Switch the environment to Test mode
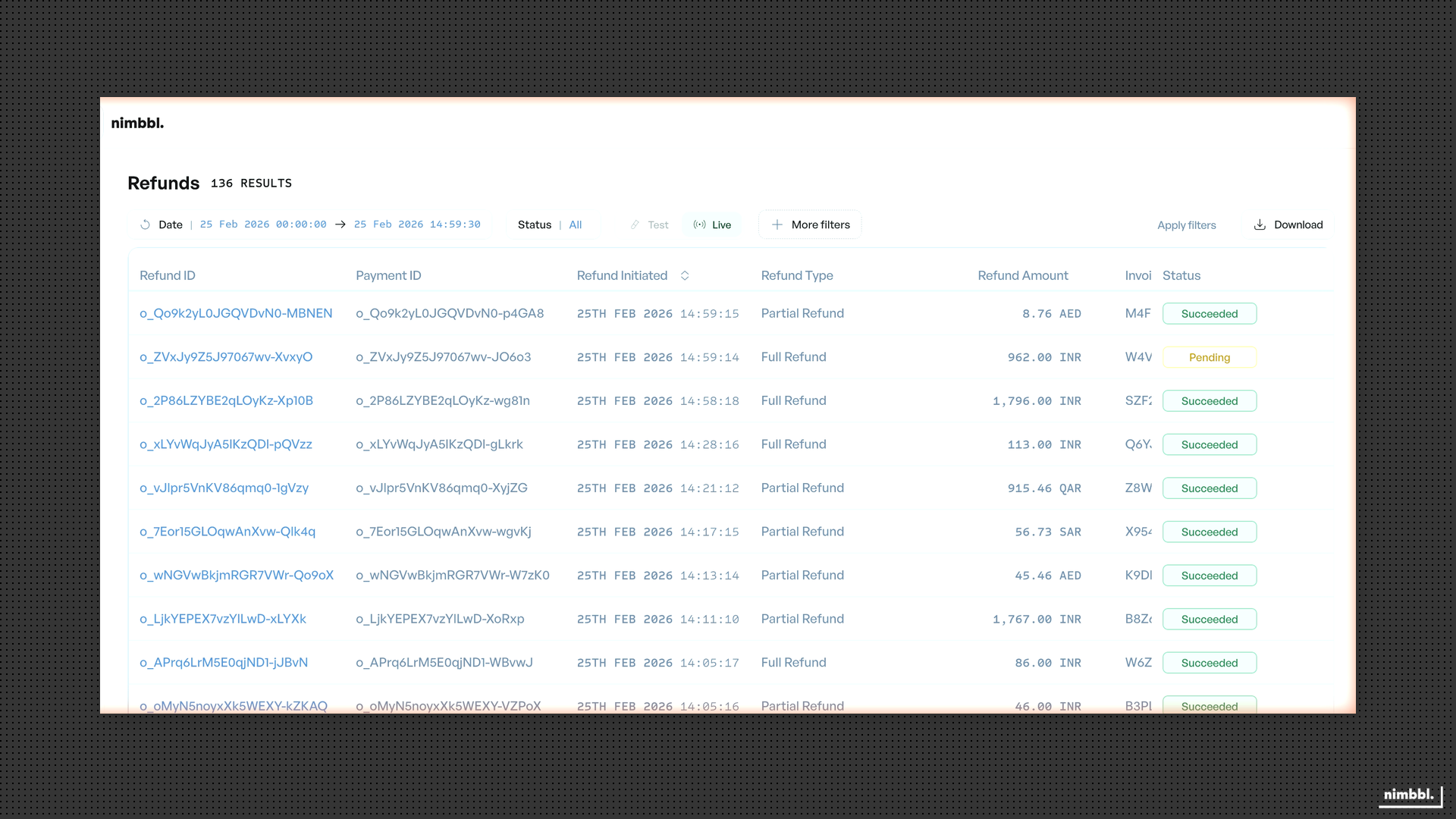 (x=657, y=224)
